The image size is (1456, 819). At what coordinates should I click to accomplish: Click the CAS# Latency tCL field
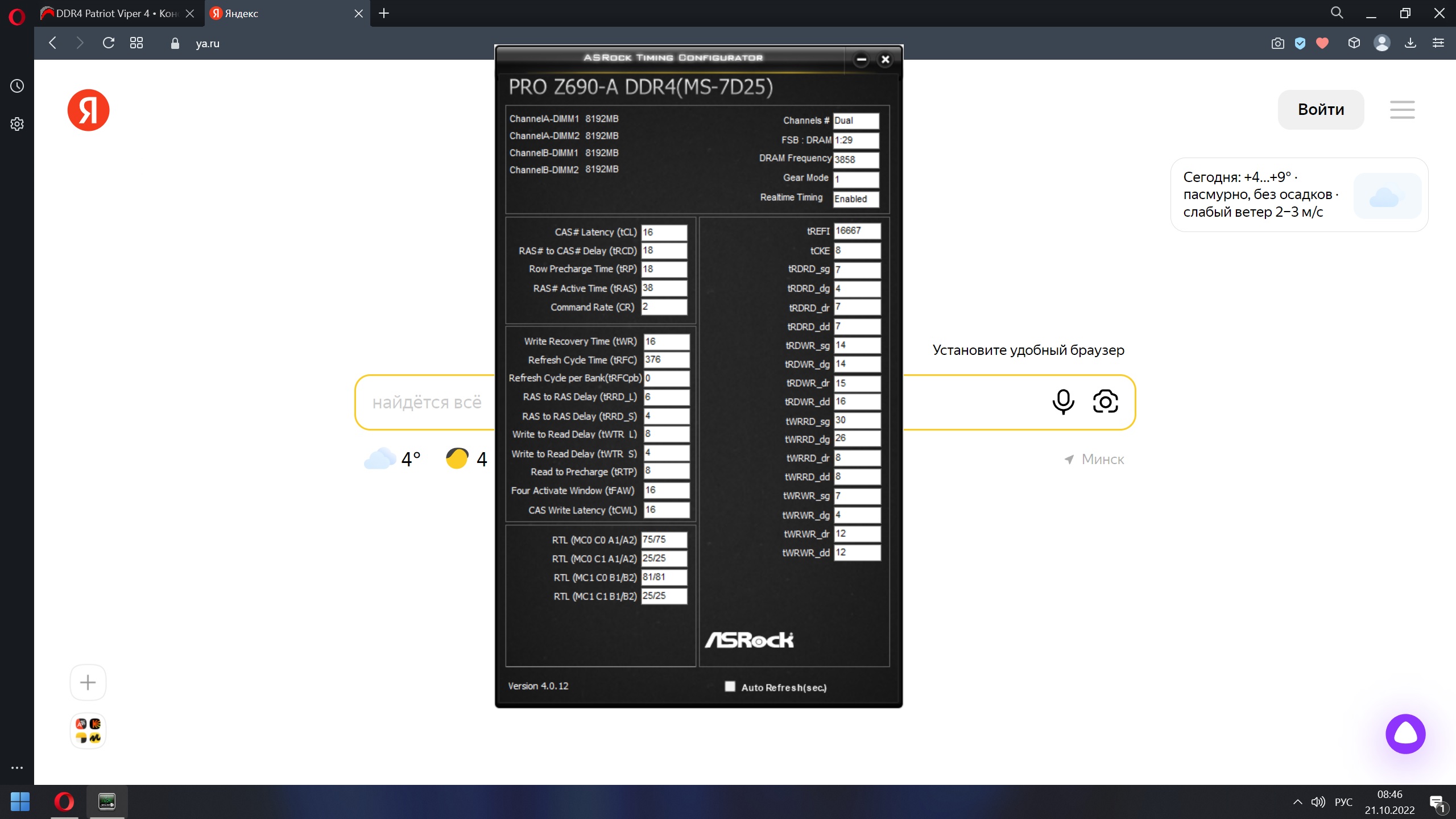(x=663, y=232)
